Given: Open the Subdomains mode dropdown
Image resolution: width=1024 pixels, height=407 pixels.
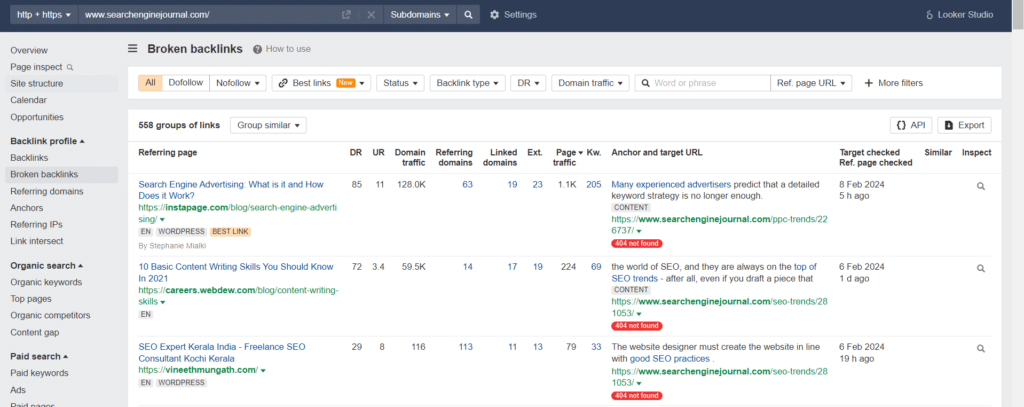Looking at the screenshot, I should pos(420,14).
